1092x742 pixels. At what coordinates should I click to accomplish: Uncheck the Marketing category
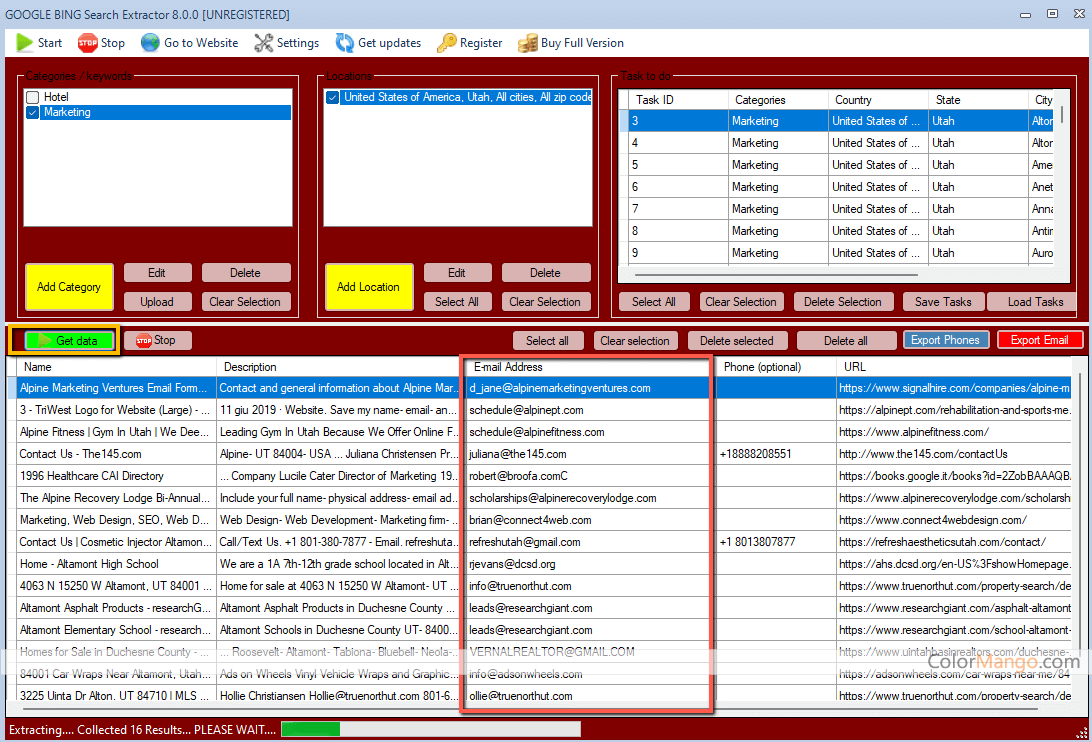point(30,112)
